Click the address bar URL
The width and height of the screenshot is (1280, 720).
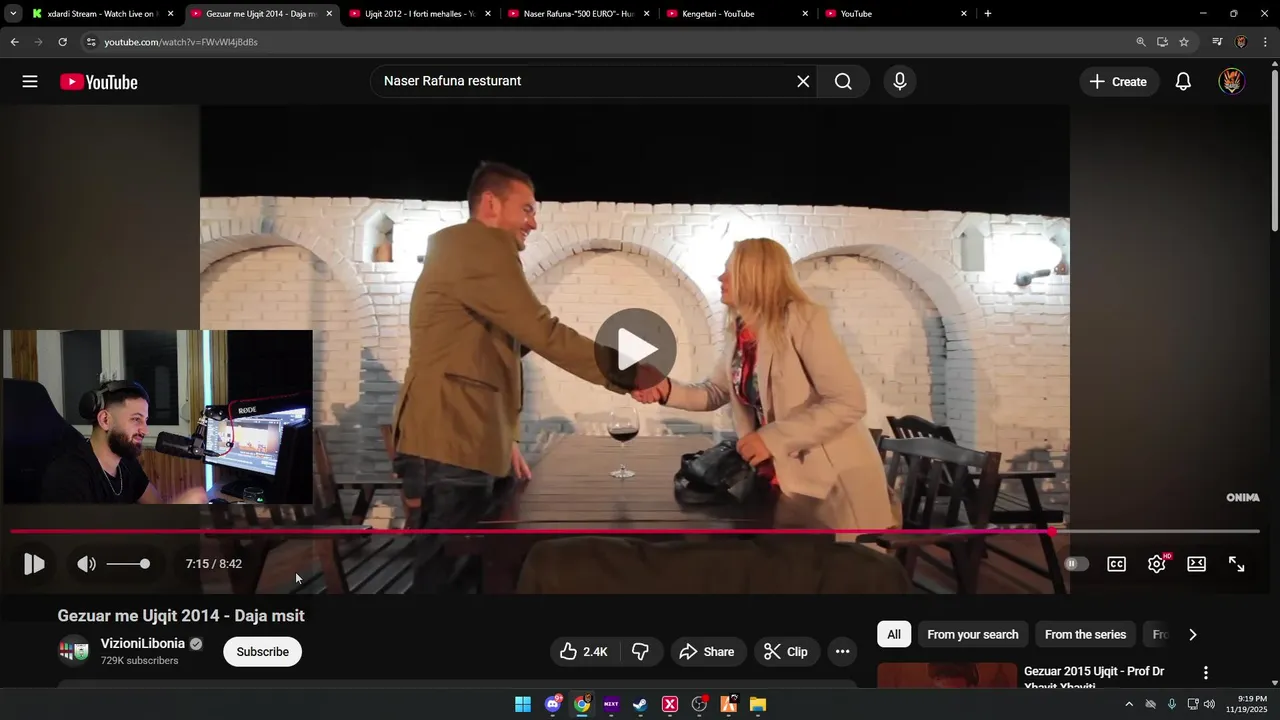pyautogui.click(x=181, y=42)
